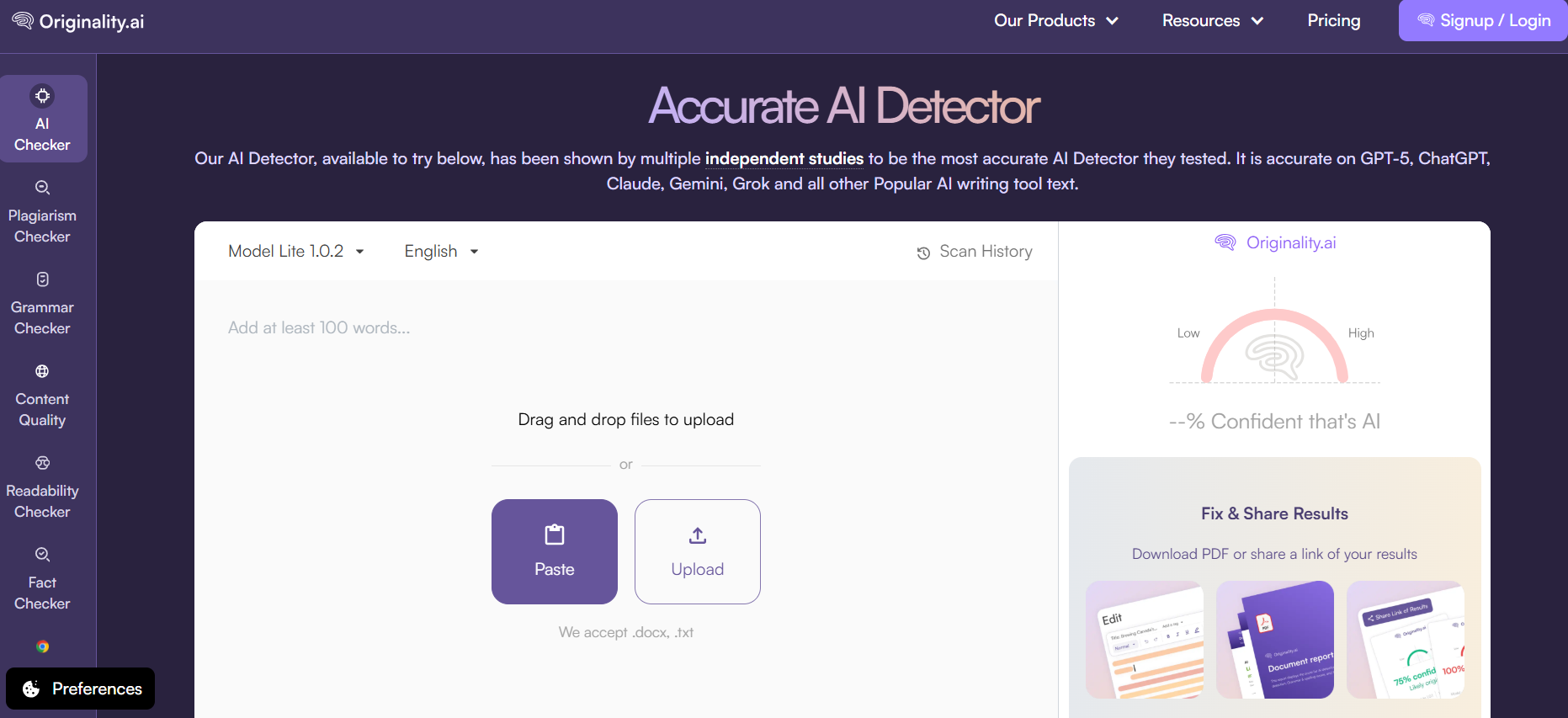This screenshot has height=718, width=1568.
Task: Open the Readability Checker icon
Action: 42,463
